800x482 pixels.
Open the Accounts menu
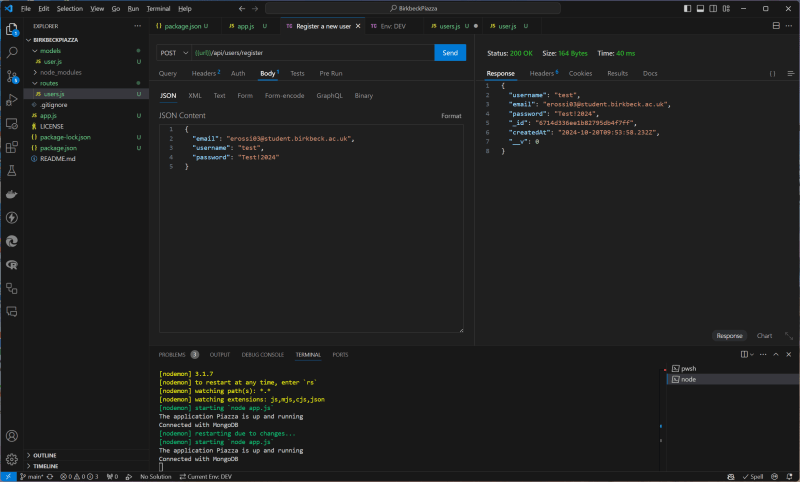coord(11,436)
